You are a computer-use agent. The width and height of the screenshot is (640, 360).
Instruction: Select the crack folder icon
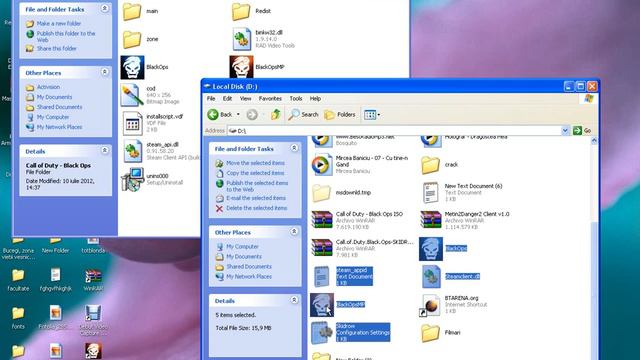click(430, 165)
